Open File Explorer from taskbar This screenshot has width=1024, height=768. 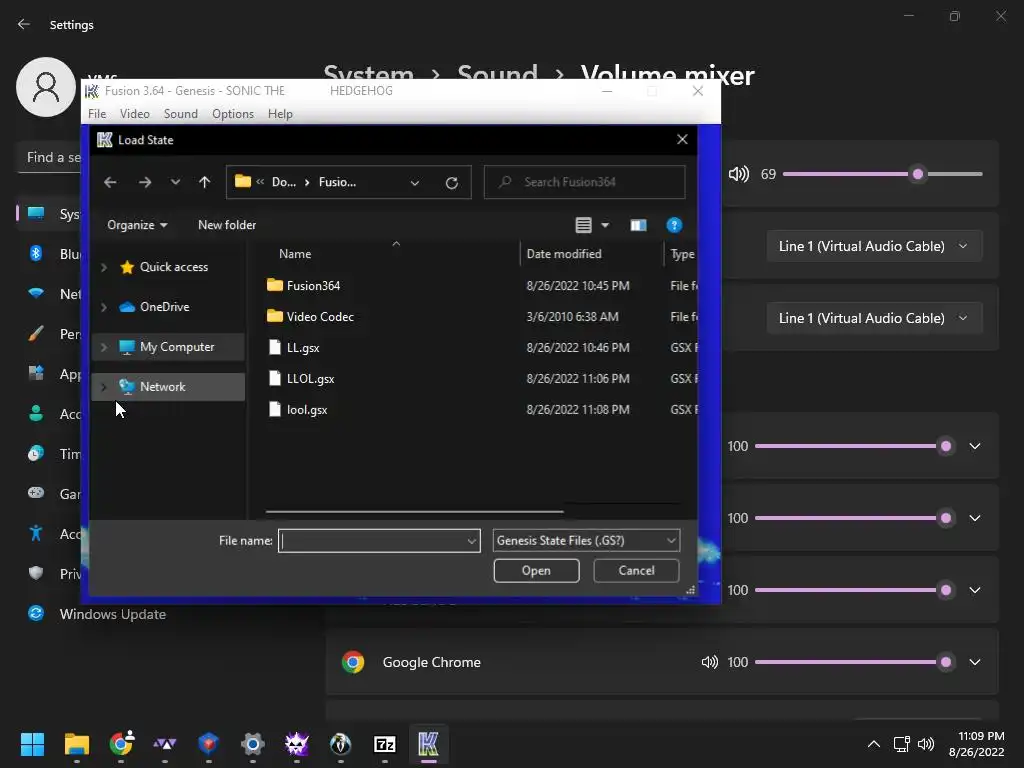[76, 744]
